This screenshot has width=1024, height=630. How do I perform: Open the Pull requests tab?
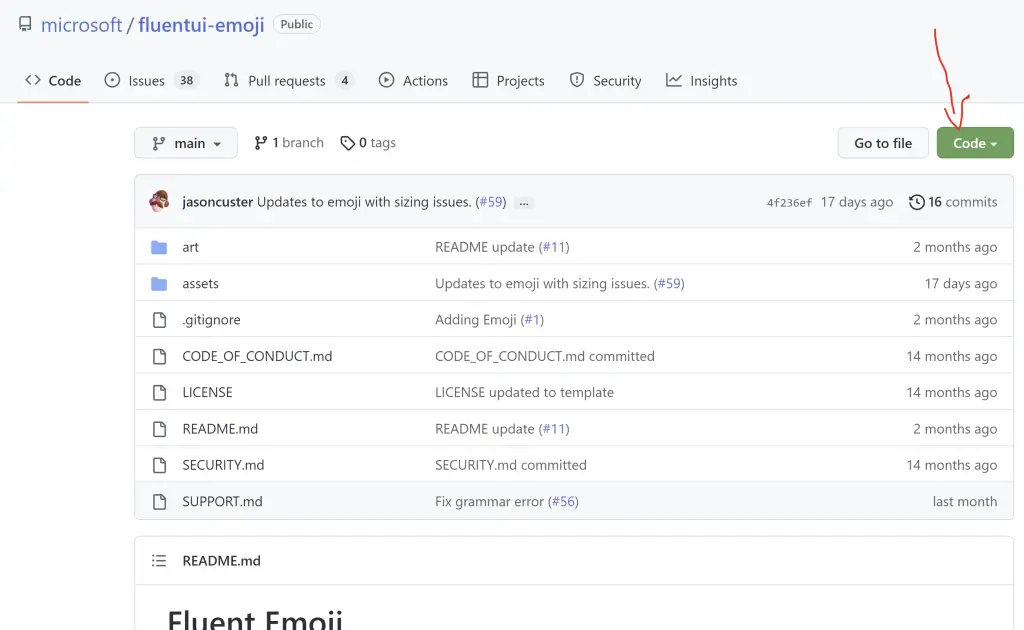(x=289, y=80)
